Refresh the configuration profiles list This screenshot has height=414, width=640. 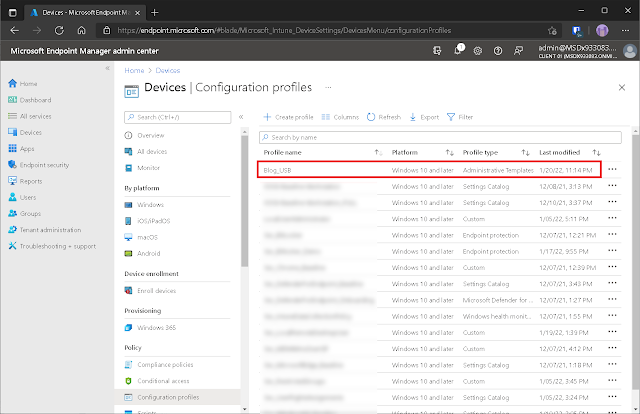(x=384, y=117)
